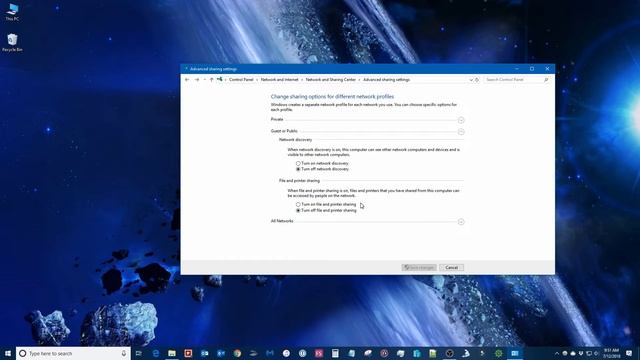640x360 pixels.
Task: Refresh the Advanced sharing settings page
Action: pos(477,80)
